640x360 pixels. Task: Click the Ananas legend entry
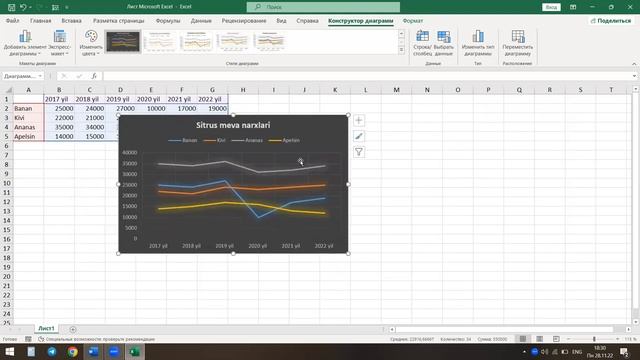point(247,140)
